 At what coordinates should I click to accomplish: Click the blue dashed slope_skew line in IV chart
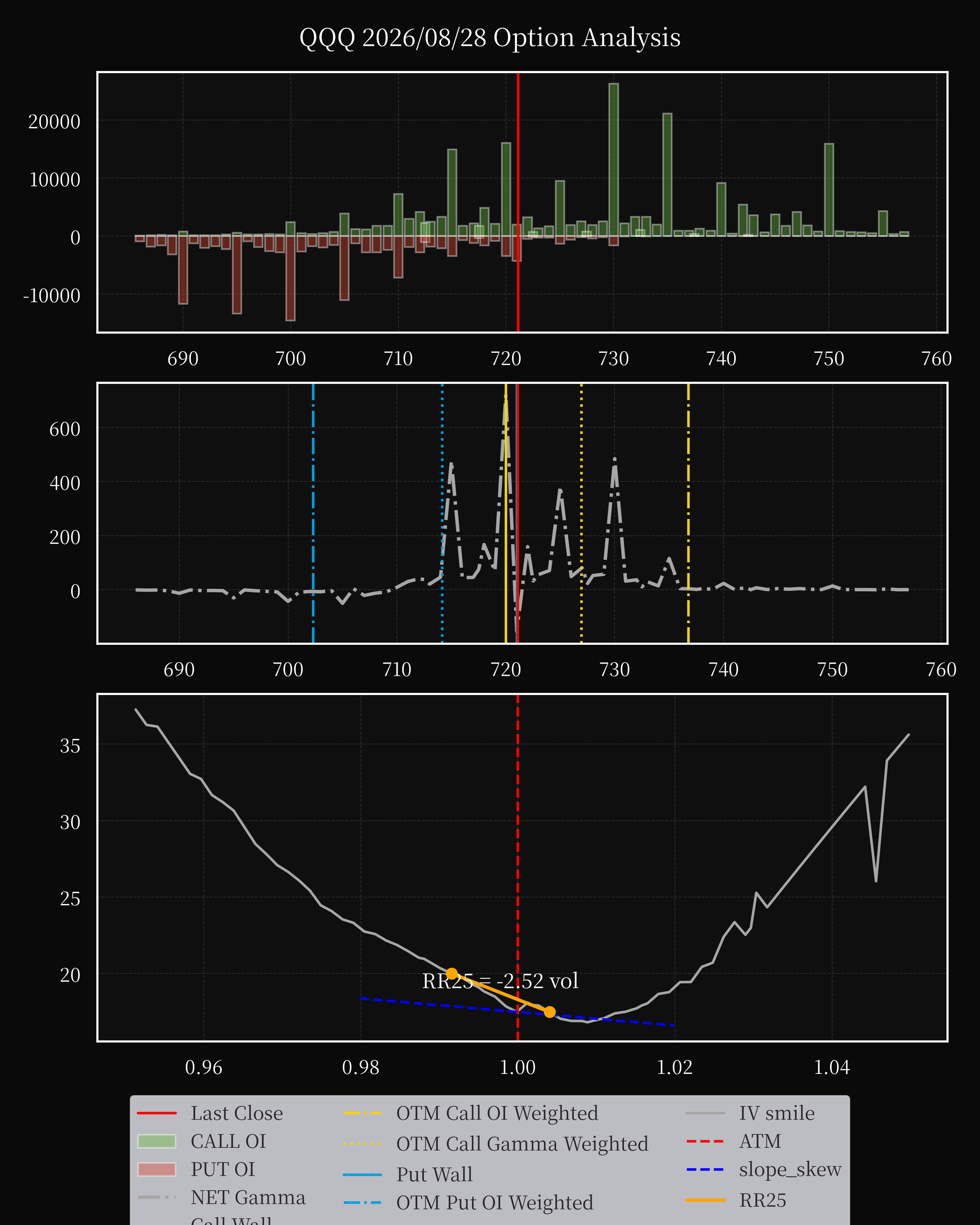pos(517,1012)
